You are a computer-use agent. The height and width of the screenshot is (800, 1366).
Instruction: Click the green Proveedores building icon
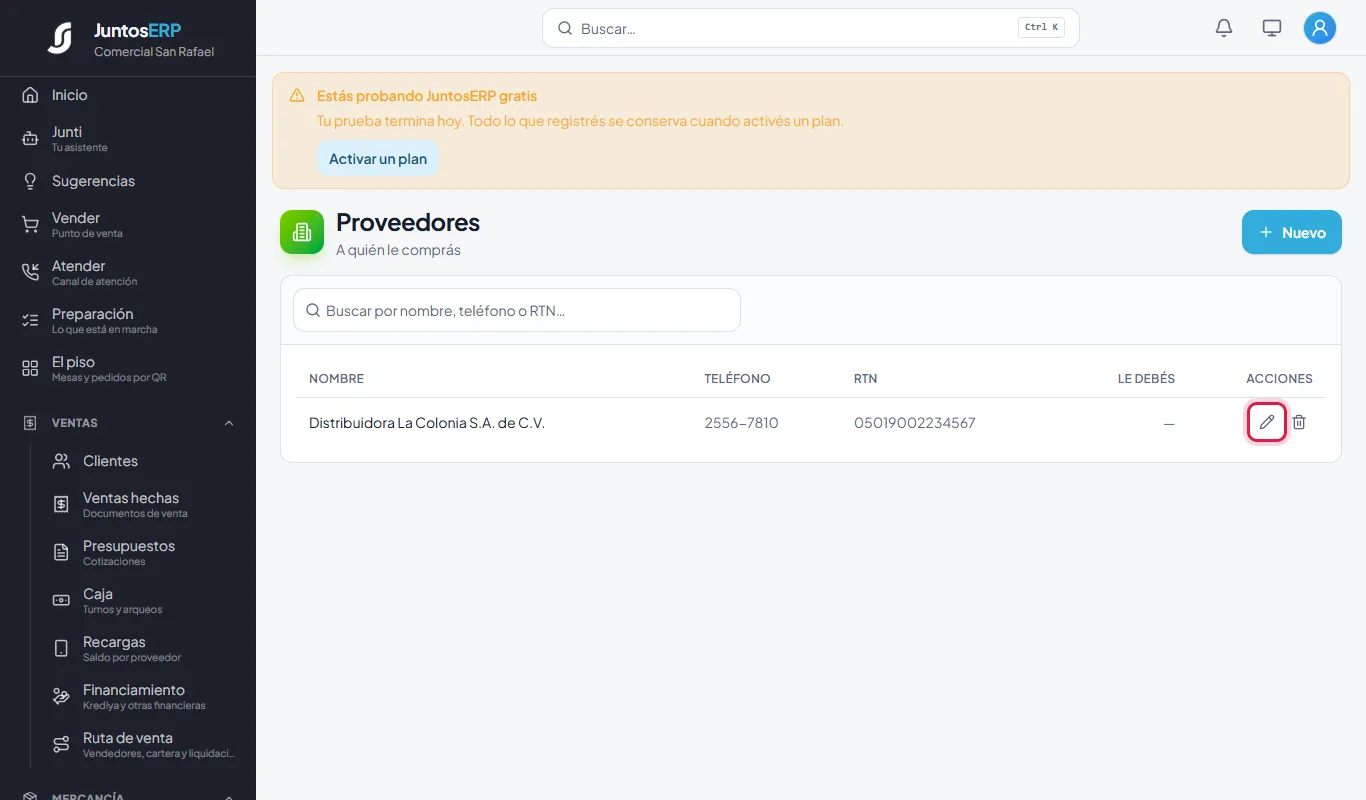(x=302, y=232)
